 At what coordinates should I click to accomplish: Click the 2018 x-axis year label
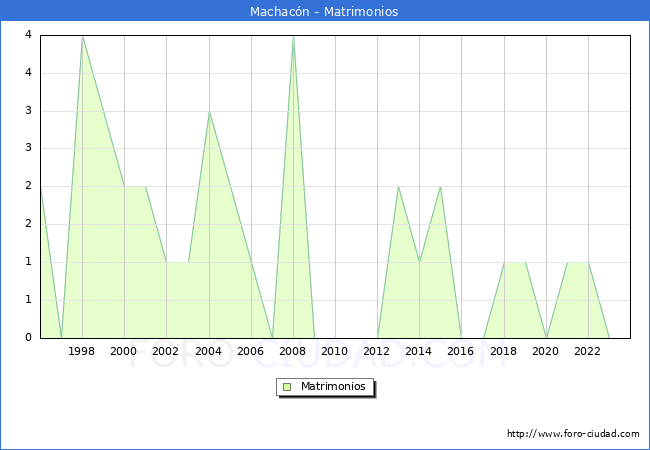point(504,351)
